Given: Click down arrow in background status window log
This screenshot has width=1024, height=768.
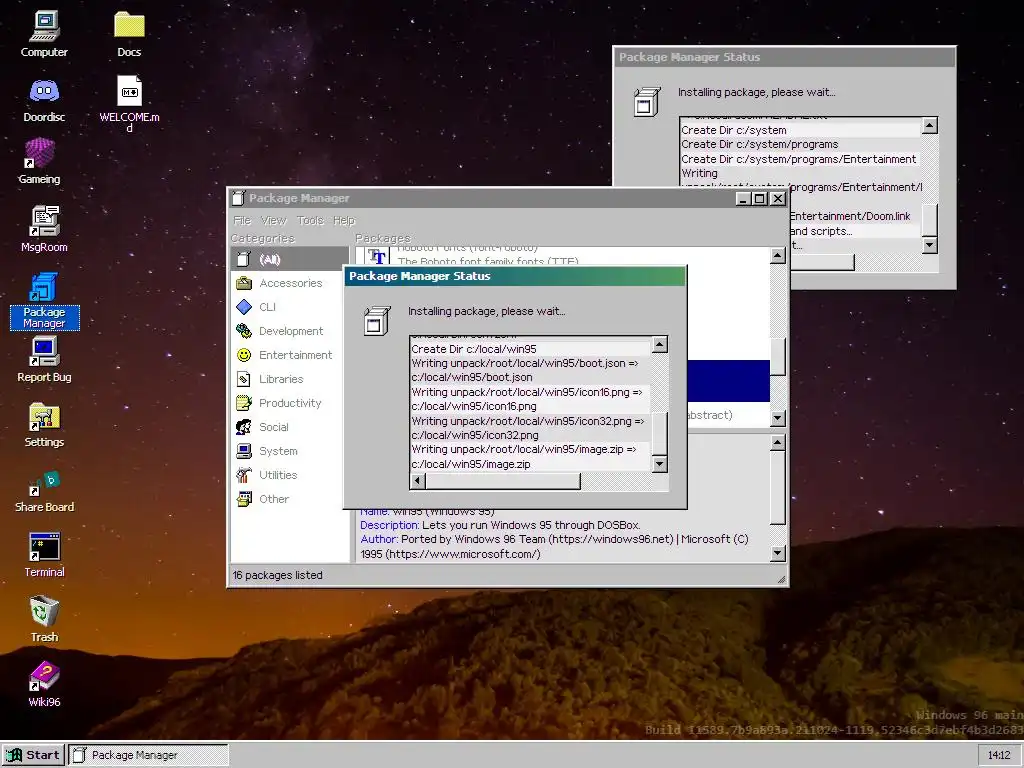Looking at the screenshot, I should [930, 245].
